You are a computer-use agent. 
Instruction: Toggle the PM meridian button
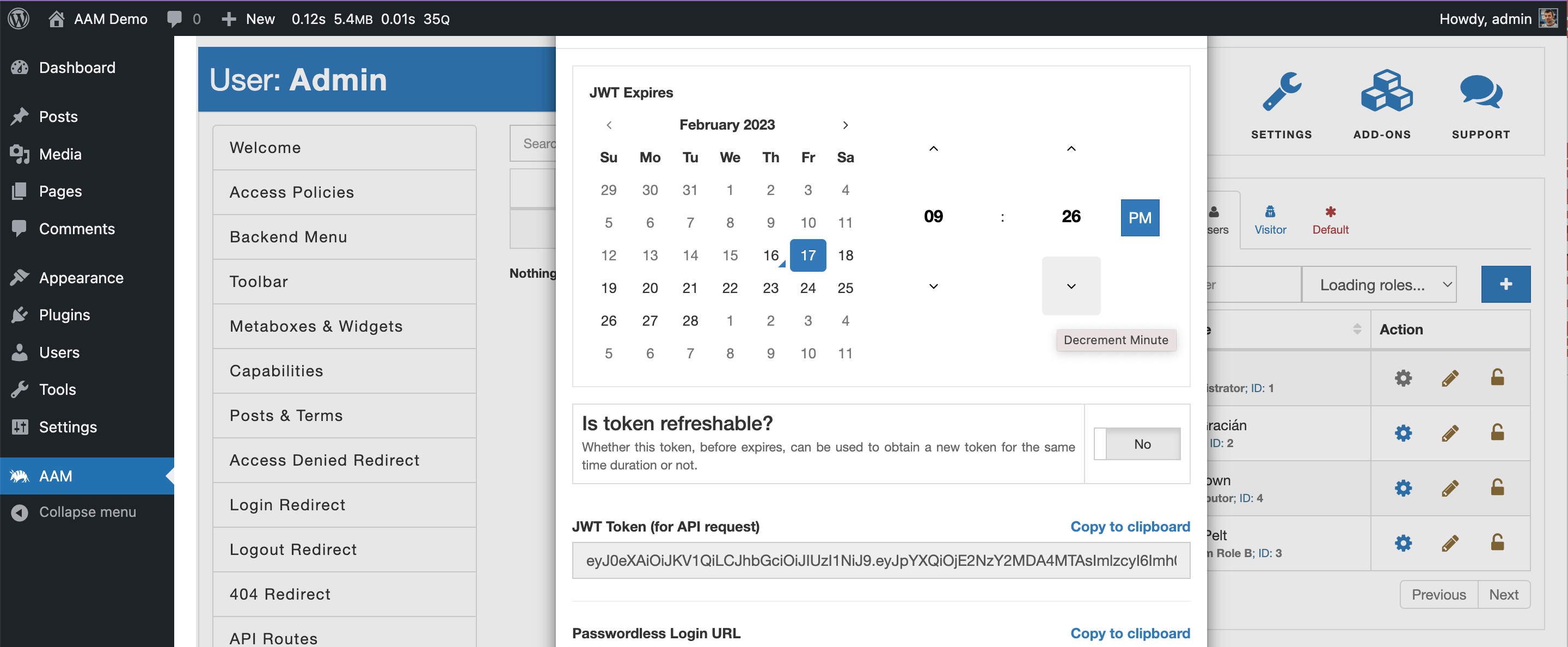point(1140,217)
